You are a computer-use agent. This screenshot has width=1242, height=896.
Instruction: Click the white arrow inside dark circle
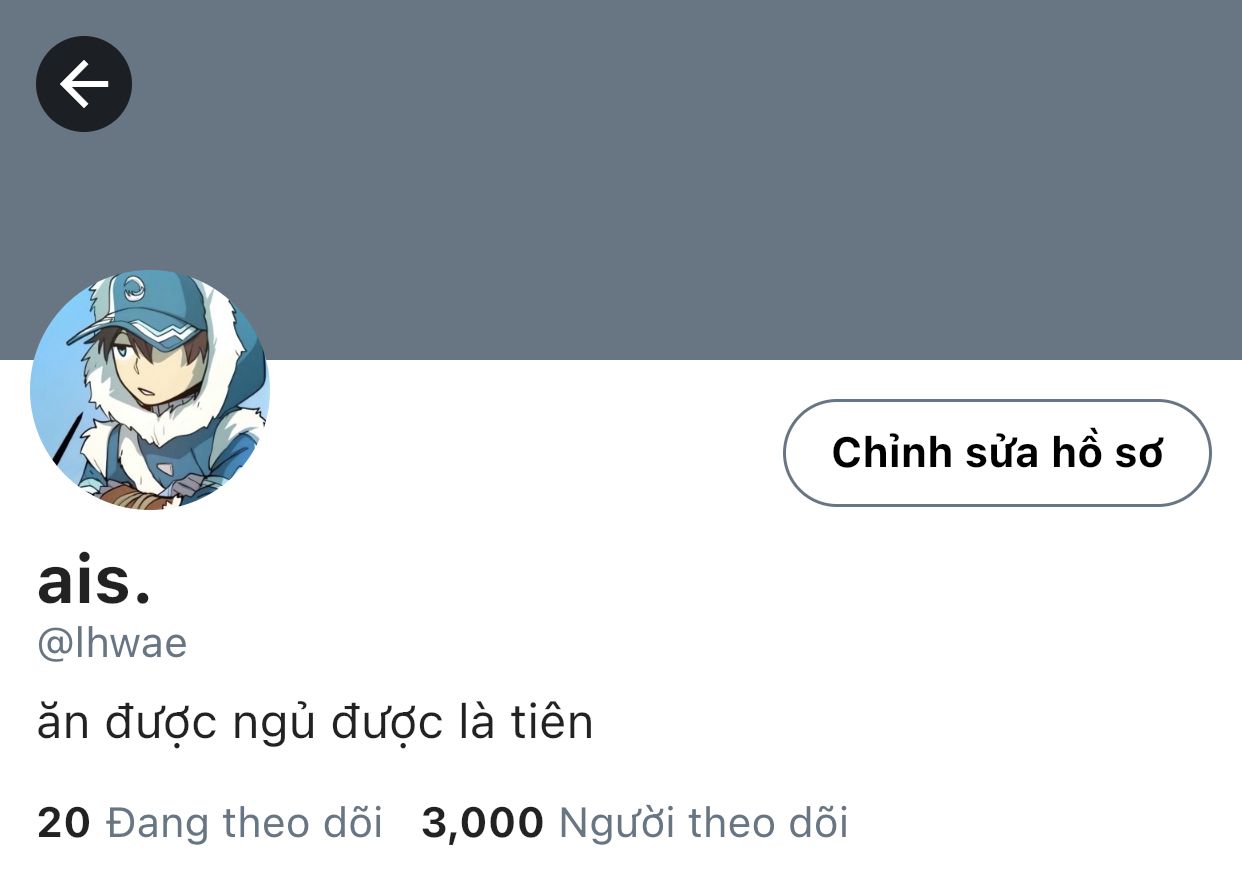pyautogui.click(x=84, y=84)
